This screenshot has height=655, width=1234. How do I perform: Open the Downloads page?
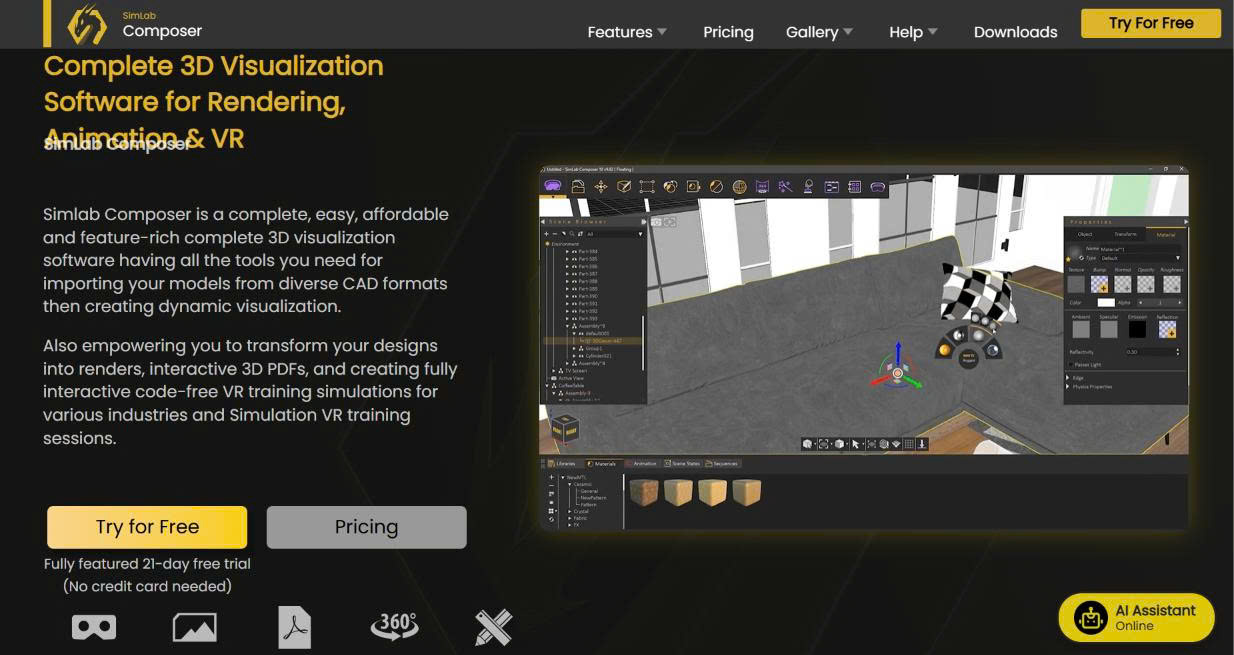[1015, 32]
